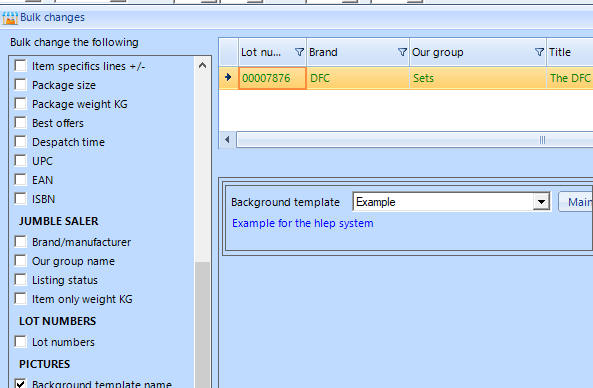Image resolution: width=593 pixels, height=388 pixels.
Task: Click the row selector arrow for lot 00007876
Action: pos(228,78)
